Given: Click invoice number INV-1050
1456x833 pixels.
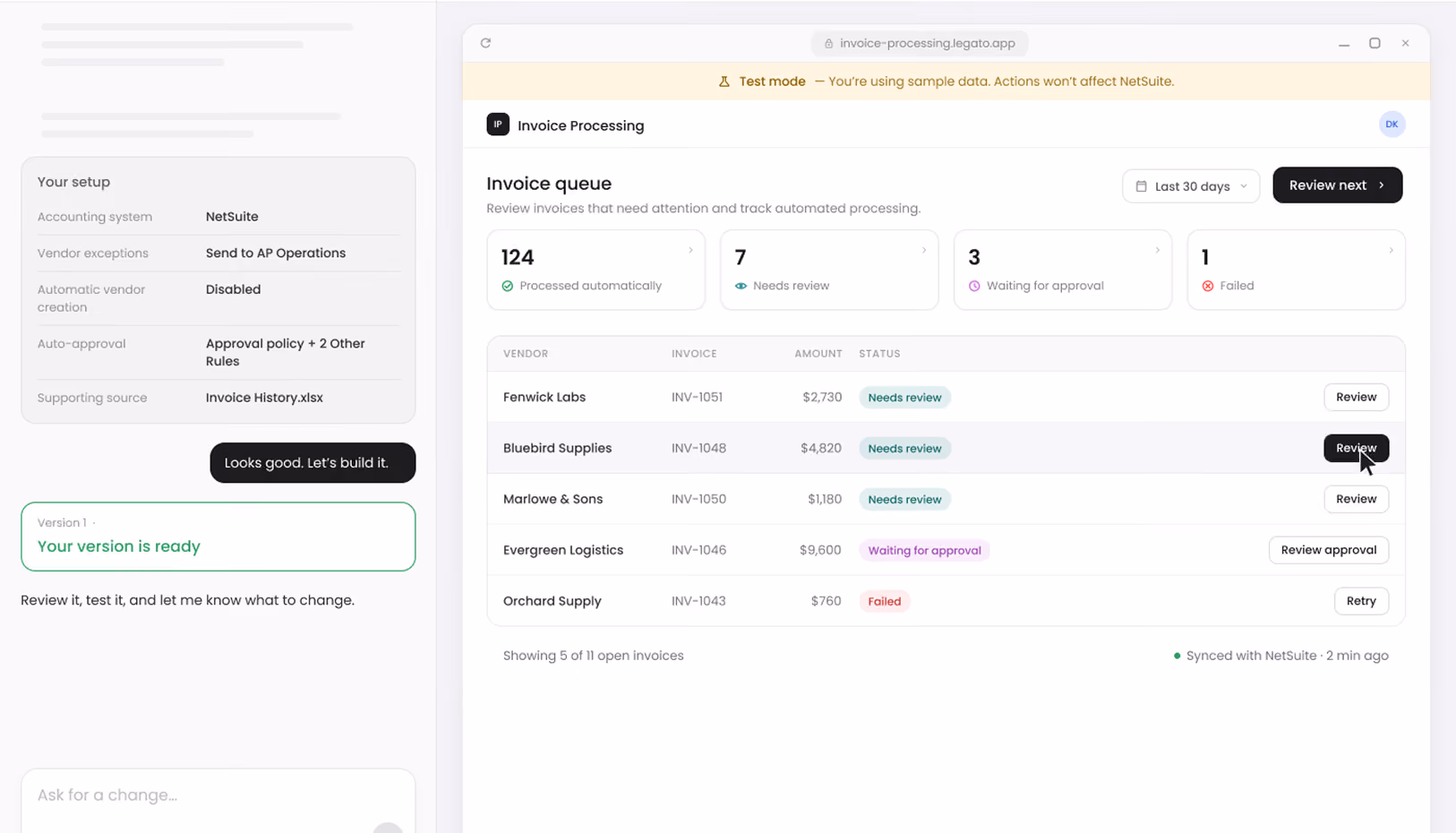Looking at the screenshot, I should click(x=698, y=499).
